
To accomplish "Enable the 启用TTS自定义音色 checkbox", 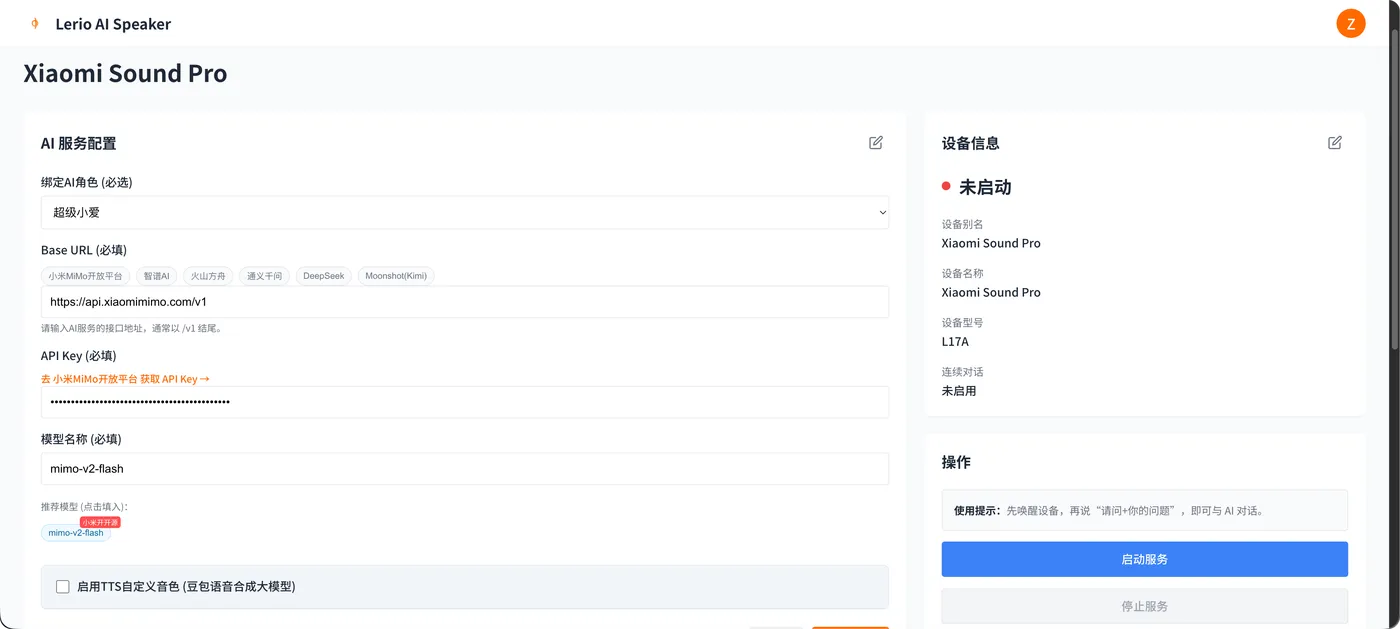I will (63, 587).
